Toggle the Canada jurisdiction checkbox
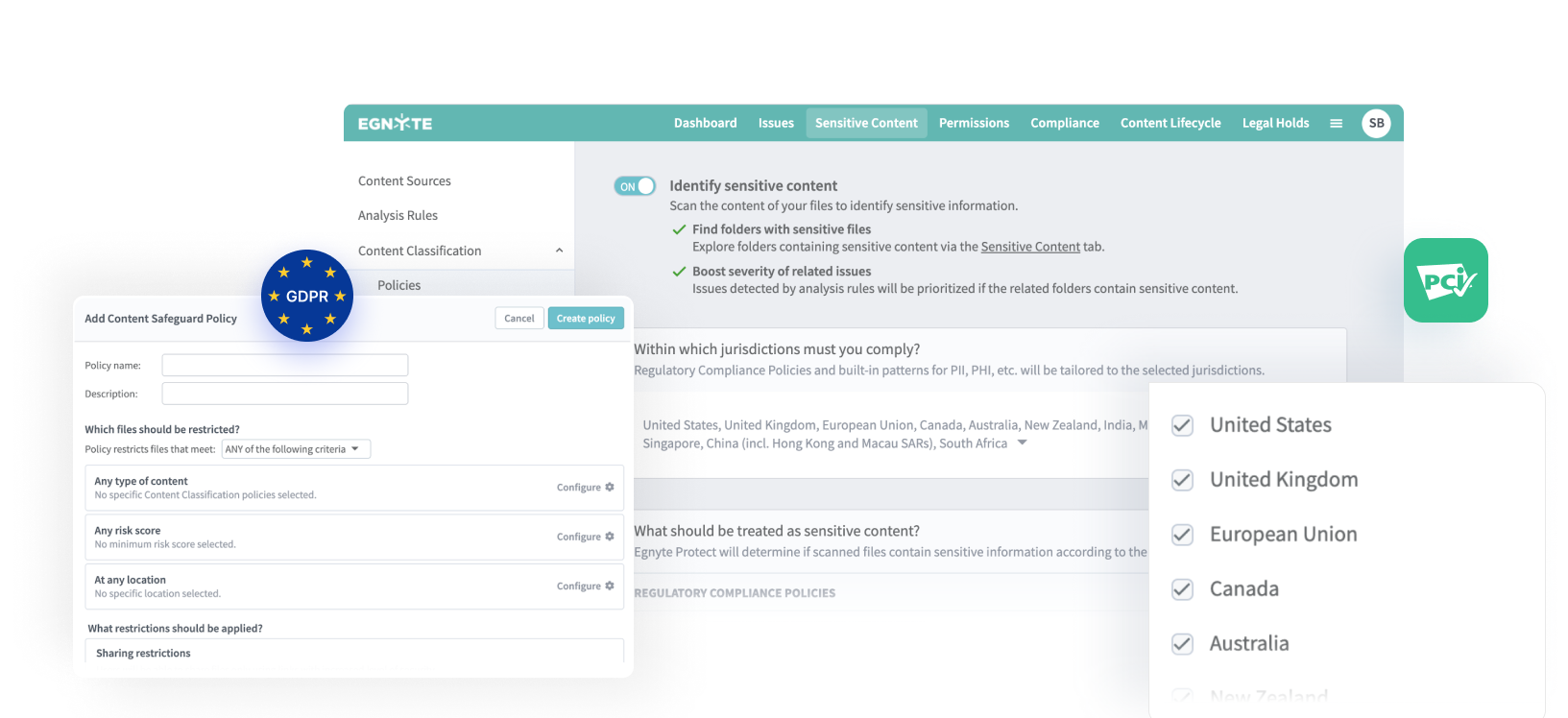This screenshot has width=1568, height=718. click(x=1182, y=589)
